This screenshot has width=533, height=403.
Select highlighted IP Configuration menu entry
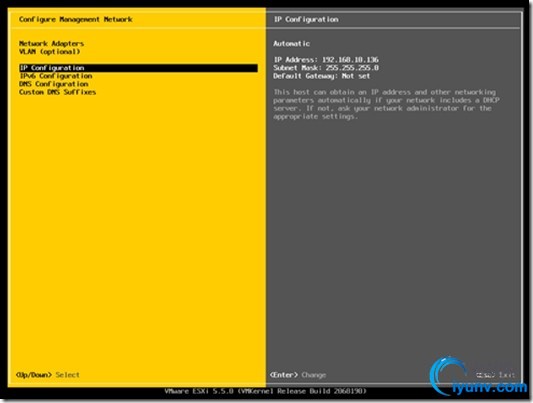pos(138,68)
